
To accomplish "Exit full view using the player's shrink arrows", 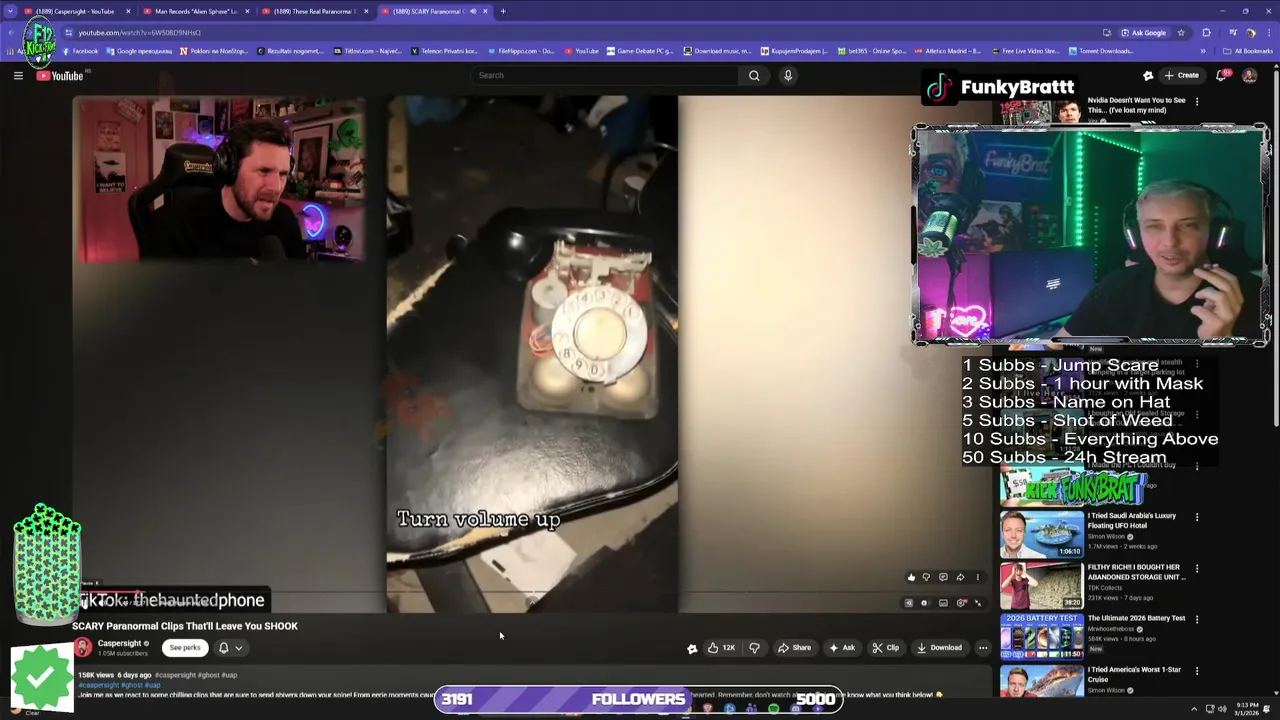I will (978, 603).
